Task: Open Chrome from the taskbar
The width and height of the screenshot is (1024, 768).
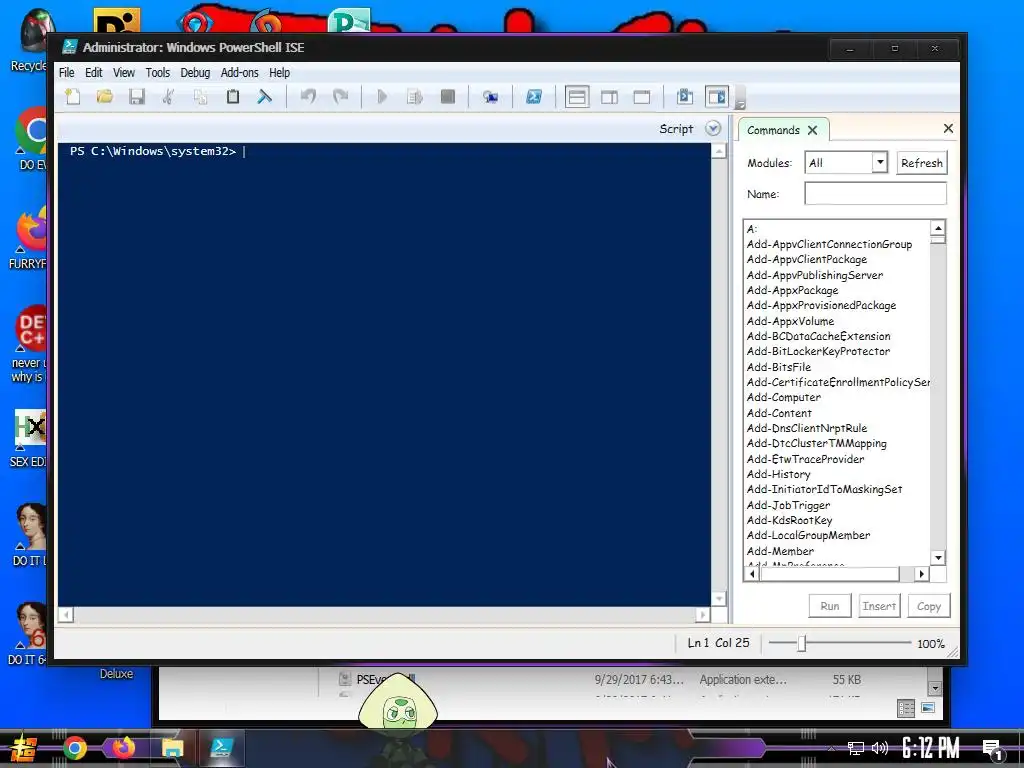Action: click(74, 748)
